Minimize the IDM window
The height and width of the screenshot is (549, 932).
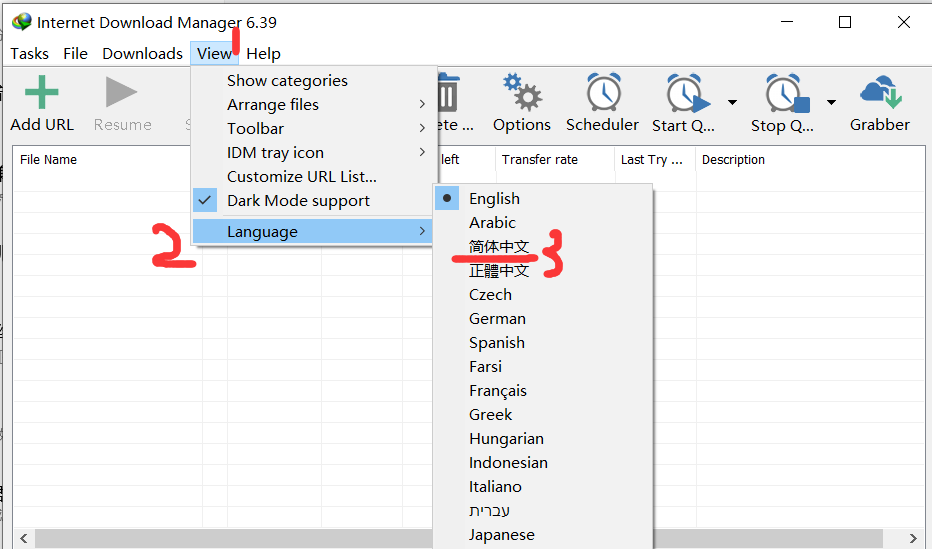pos(787,22)
